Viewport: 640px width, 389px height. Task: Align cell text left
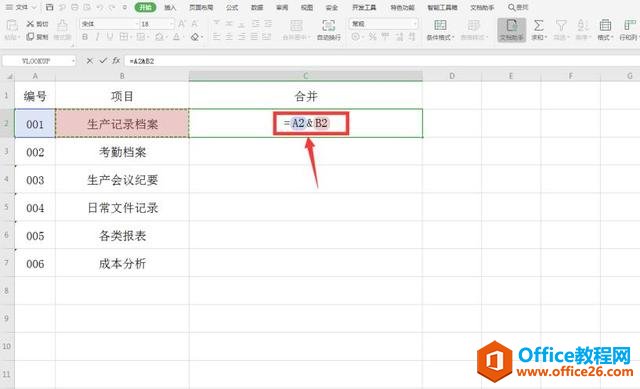point(216,37)
